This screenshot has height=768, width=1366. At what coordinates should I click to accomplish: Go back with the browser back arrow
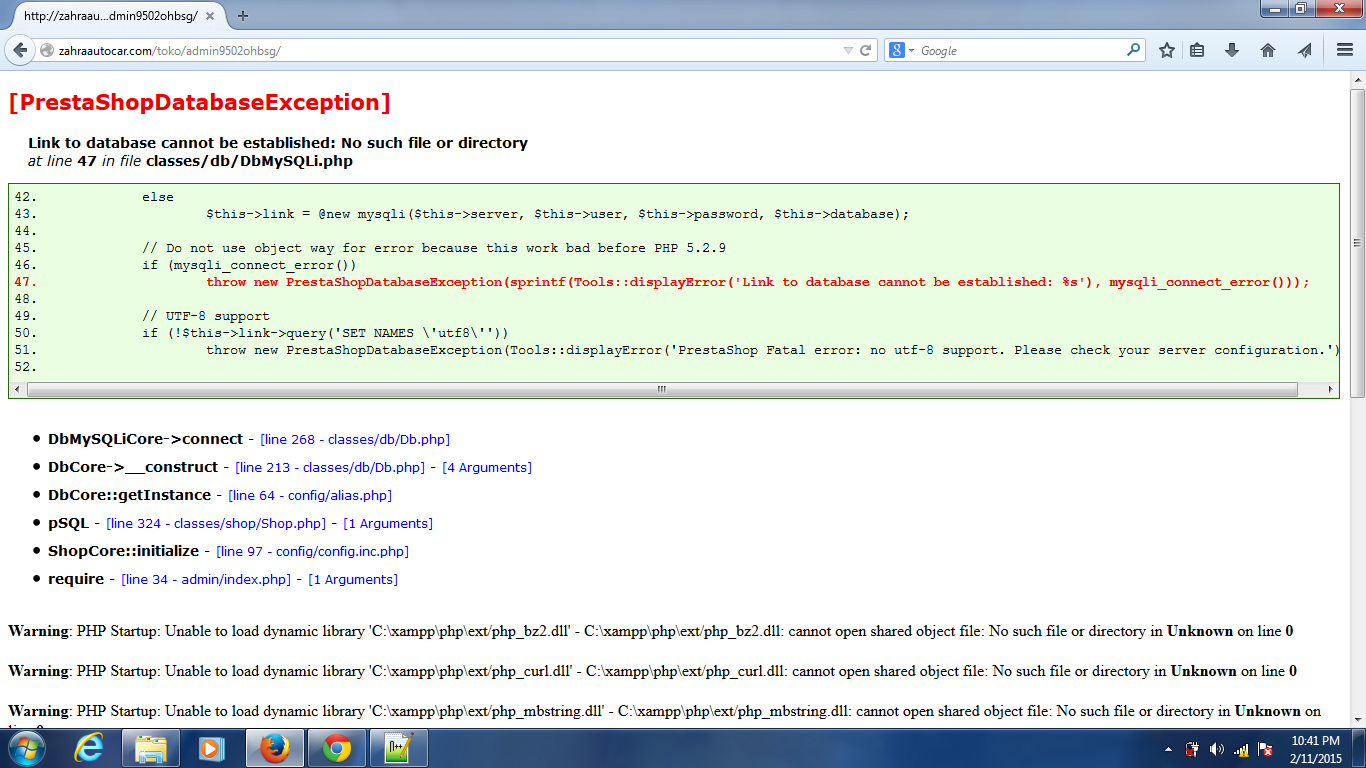[20, 50]
